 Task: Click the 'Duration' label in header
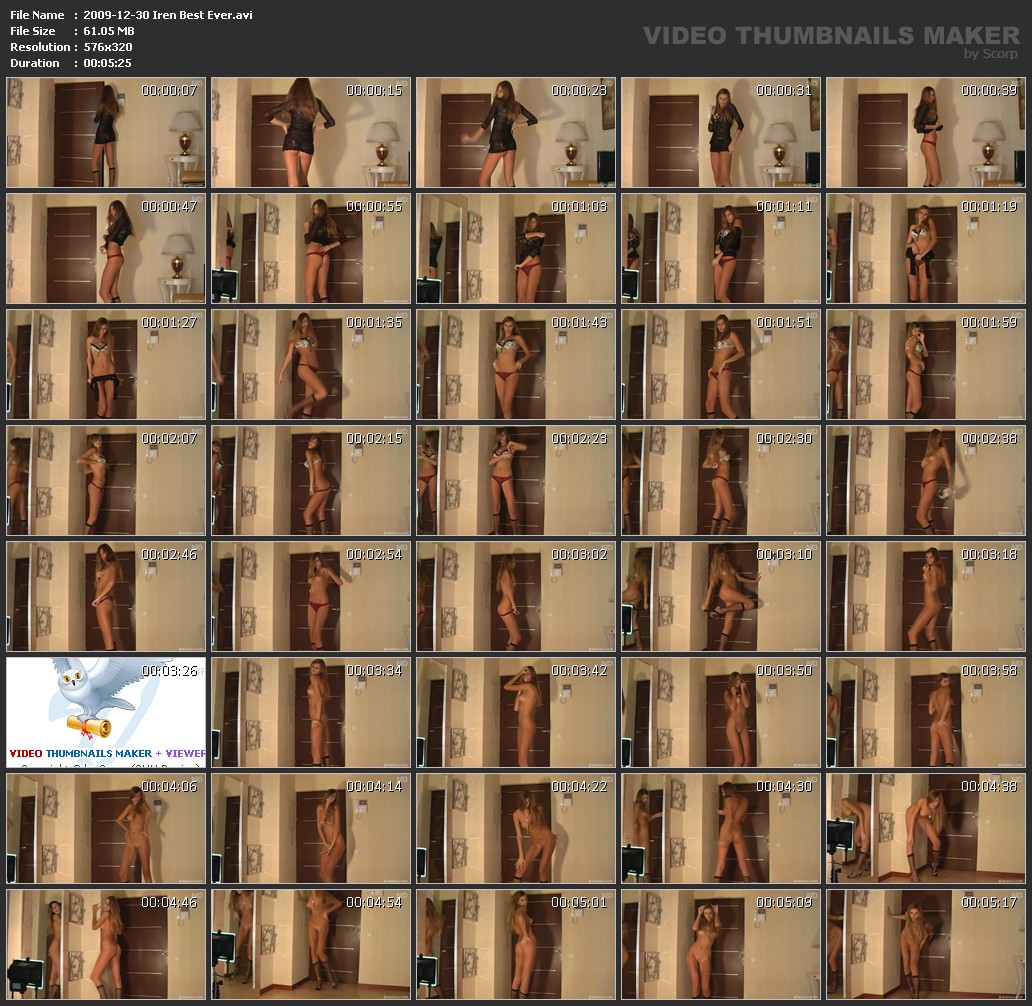pos(35,63)
